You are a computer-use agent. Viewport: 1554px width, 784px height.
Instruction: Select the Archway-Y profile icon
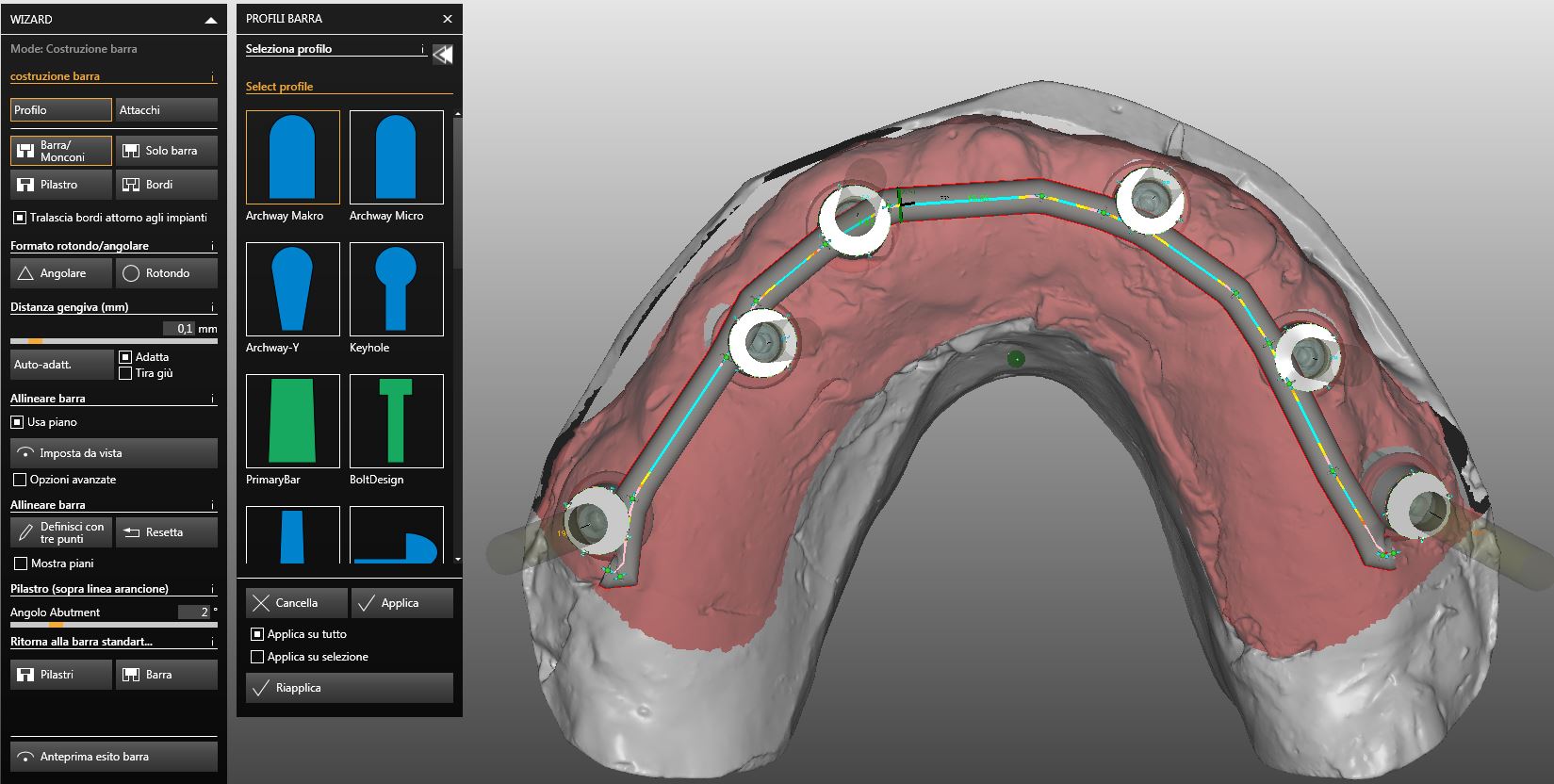point(292,289)
